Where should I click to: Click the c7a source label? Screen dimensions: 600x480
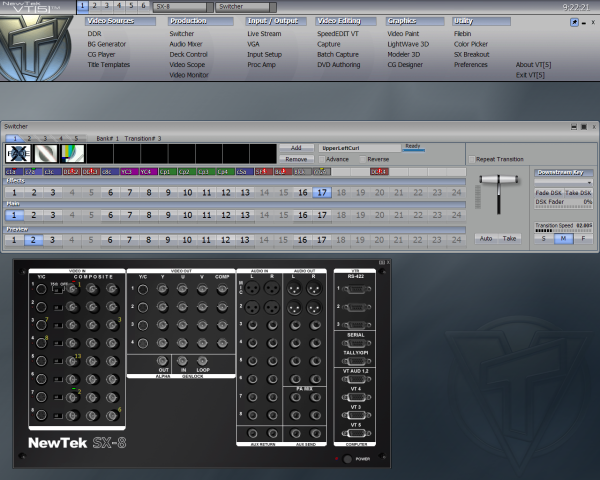[x=33, y=171]
